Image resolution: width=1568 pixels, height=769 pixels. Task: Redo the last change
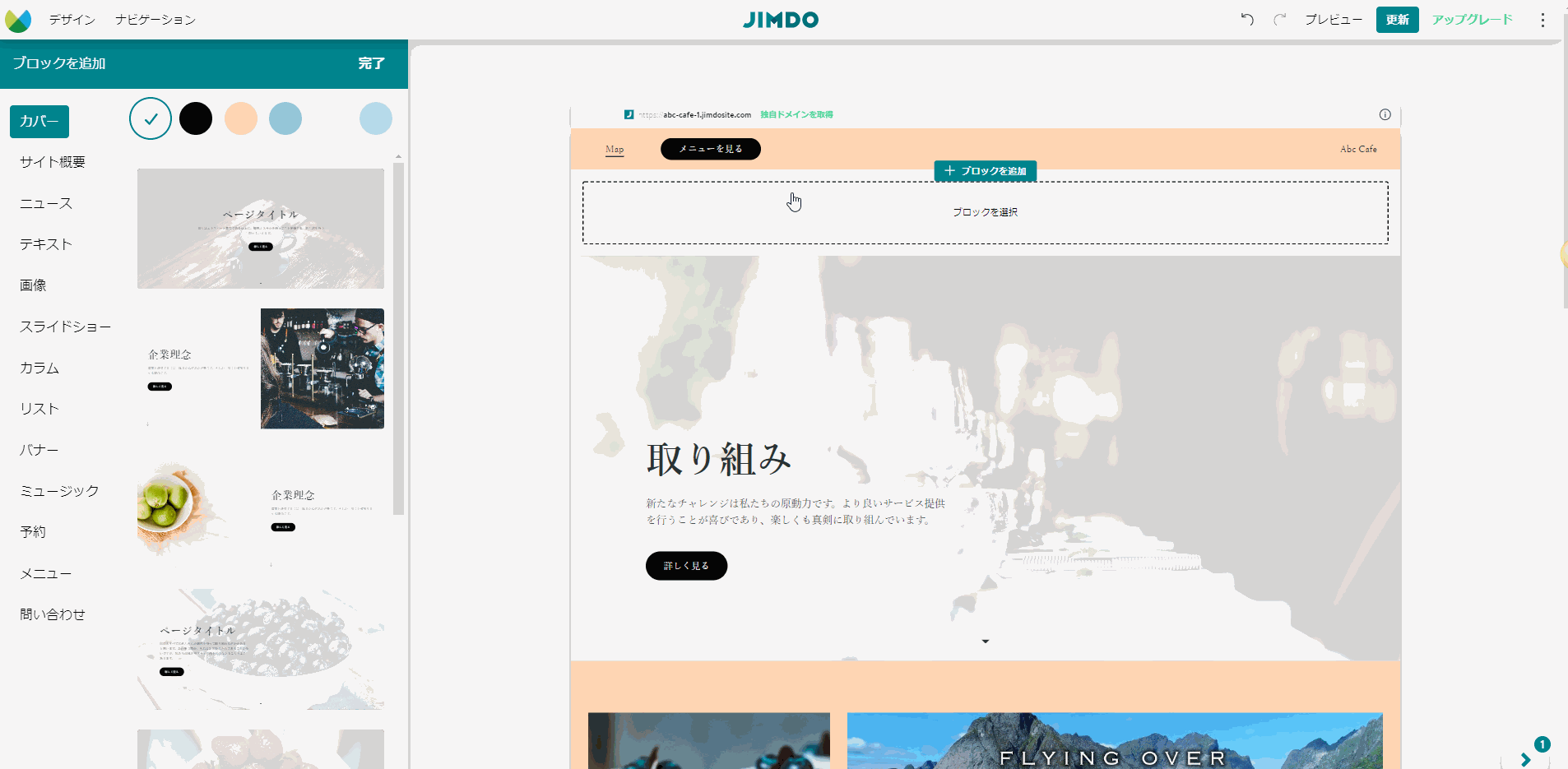1280,20
